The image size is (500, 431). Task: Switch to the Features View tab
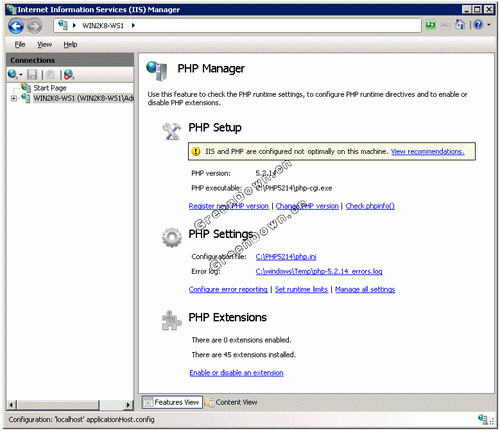(172, 402)
